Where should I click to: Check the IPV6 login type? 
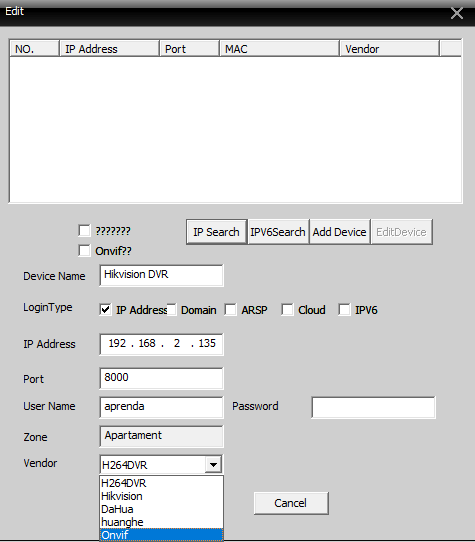click(x=344, y=310)
